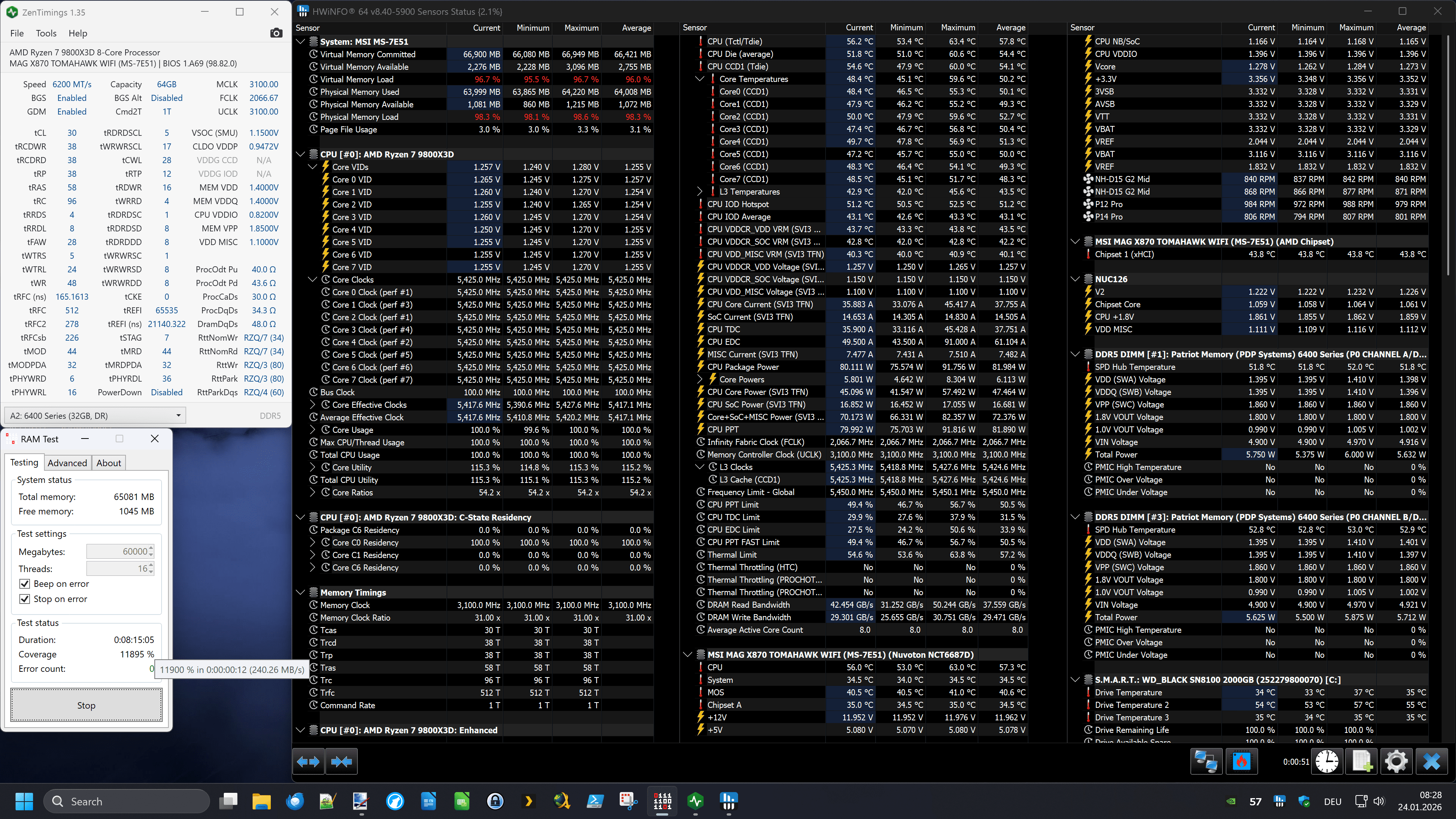The height and width of the screenshot is (819, 1456).
Task: Click HWiNFO shrink columns arrows button
Action: coord(341,762)
